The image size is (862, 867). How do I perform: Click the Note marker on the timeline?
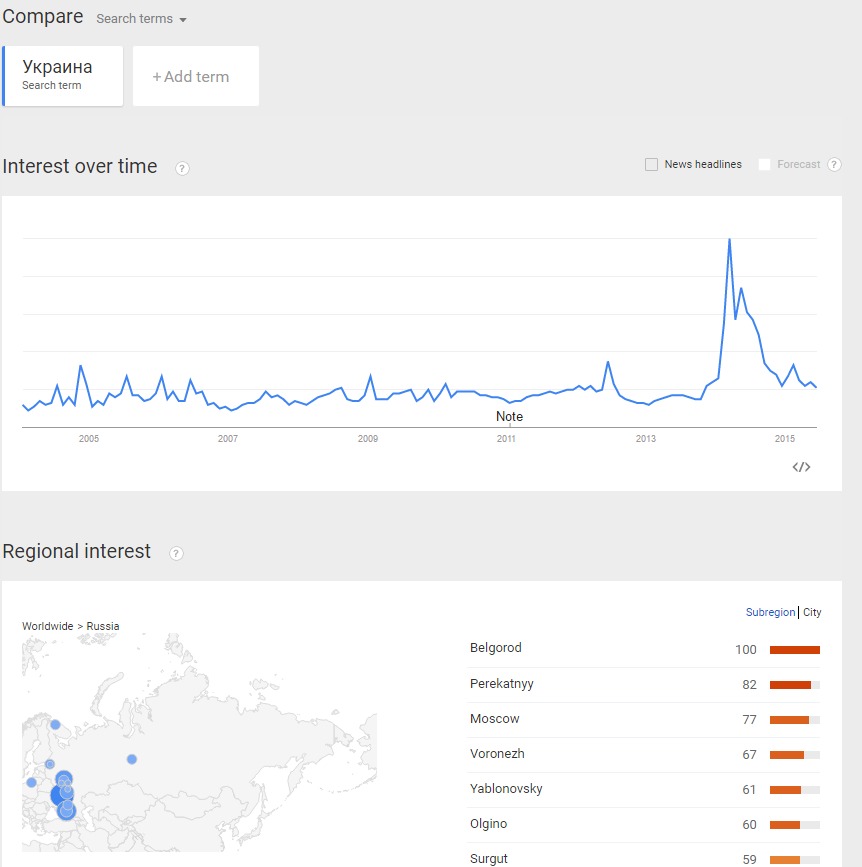[509, 416]
